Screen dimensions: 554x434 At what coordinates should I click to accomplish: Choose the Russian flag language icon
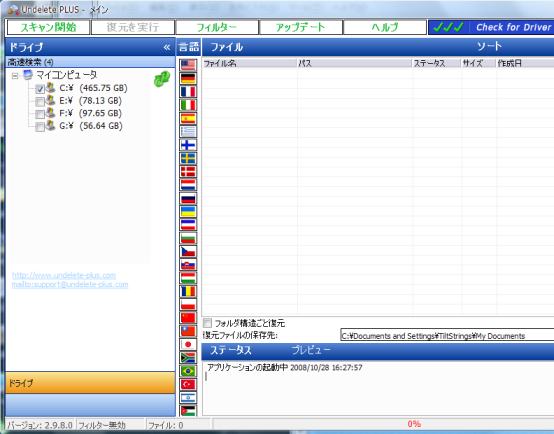point(188,199)
